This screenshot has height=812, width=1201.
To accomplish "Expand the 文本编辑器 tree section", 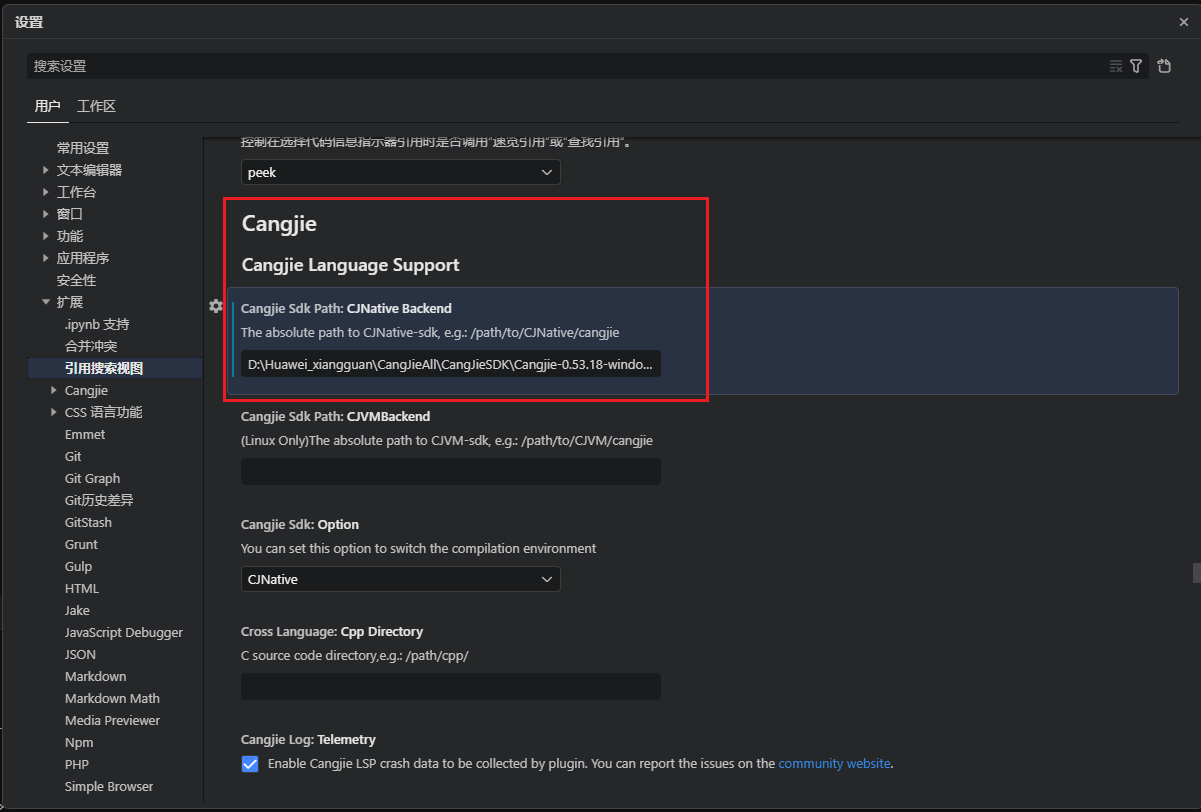I will tap(46, 170).
